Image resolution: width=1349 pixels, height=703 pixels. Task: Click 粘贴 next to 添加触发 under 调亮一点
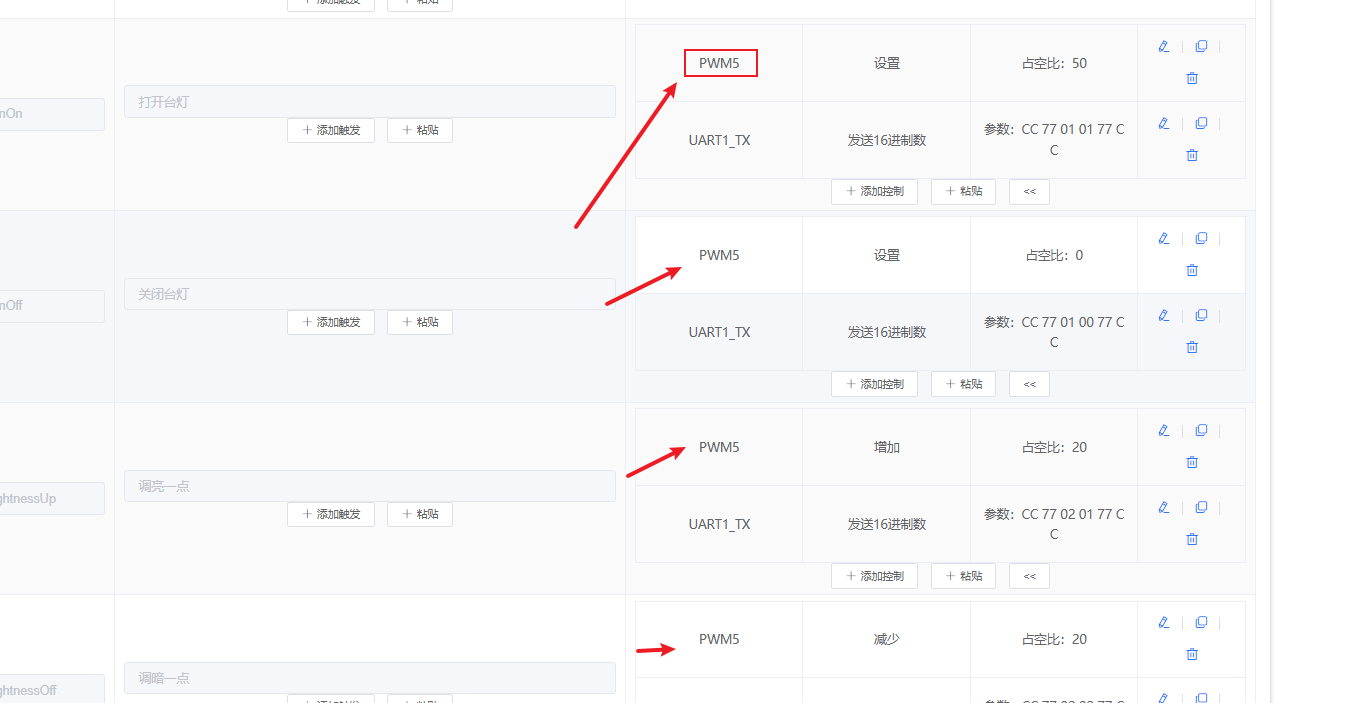click(419, 514)
